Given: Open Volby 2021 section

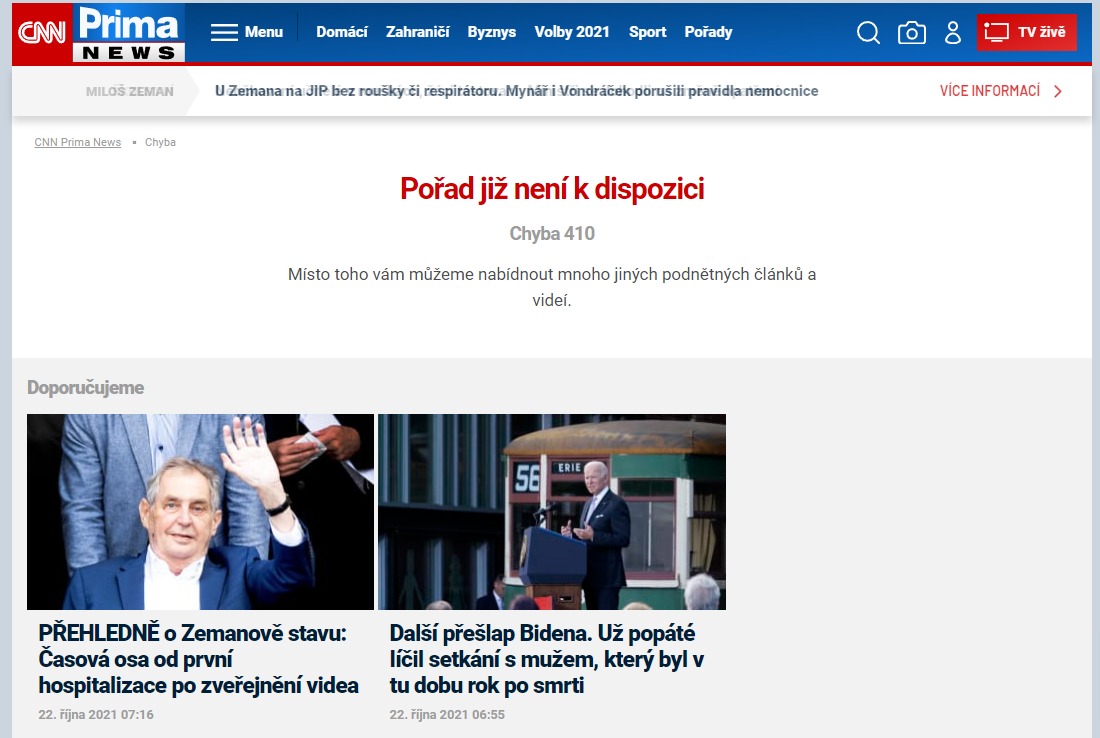Looking at the screenshot, I should pyautogui.click(x=572, y=32).
